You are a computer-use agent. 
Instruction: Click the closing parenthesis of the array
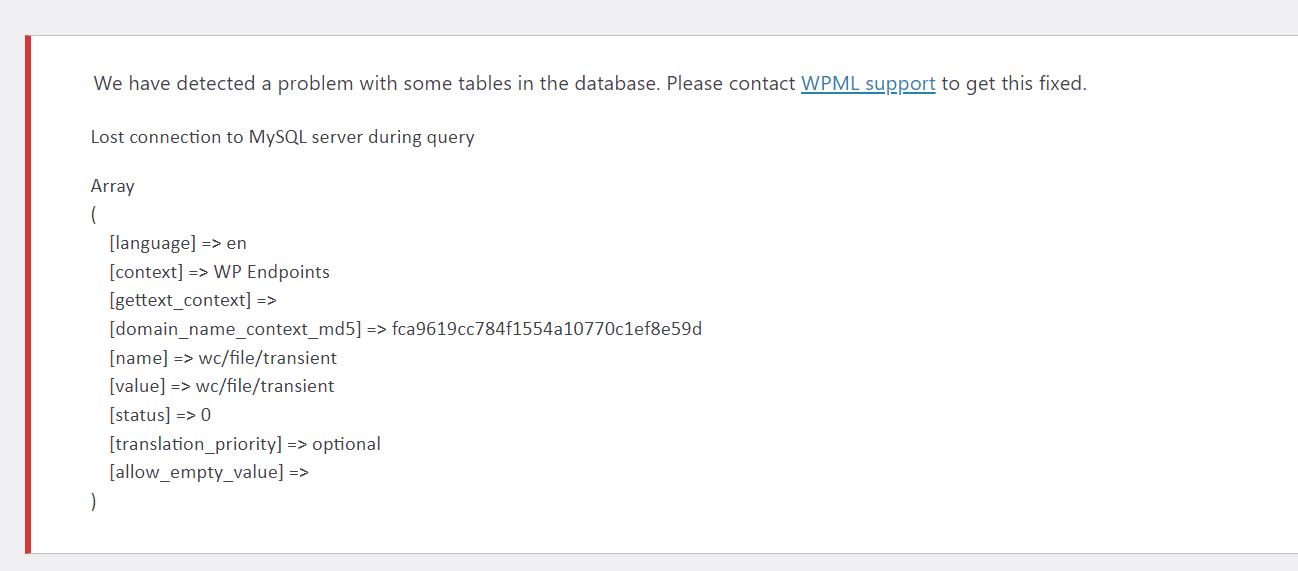pos(94,502)
